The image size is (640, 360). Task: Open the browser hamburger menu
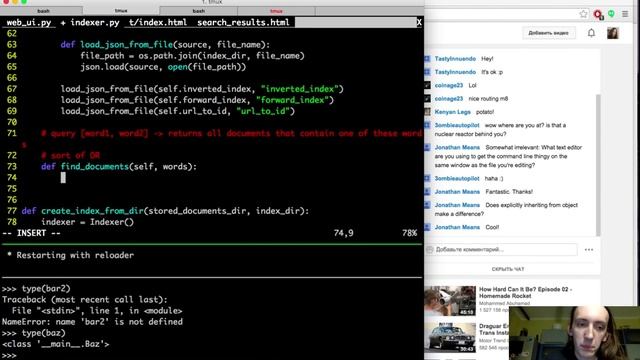click(625, 14)
